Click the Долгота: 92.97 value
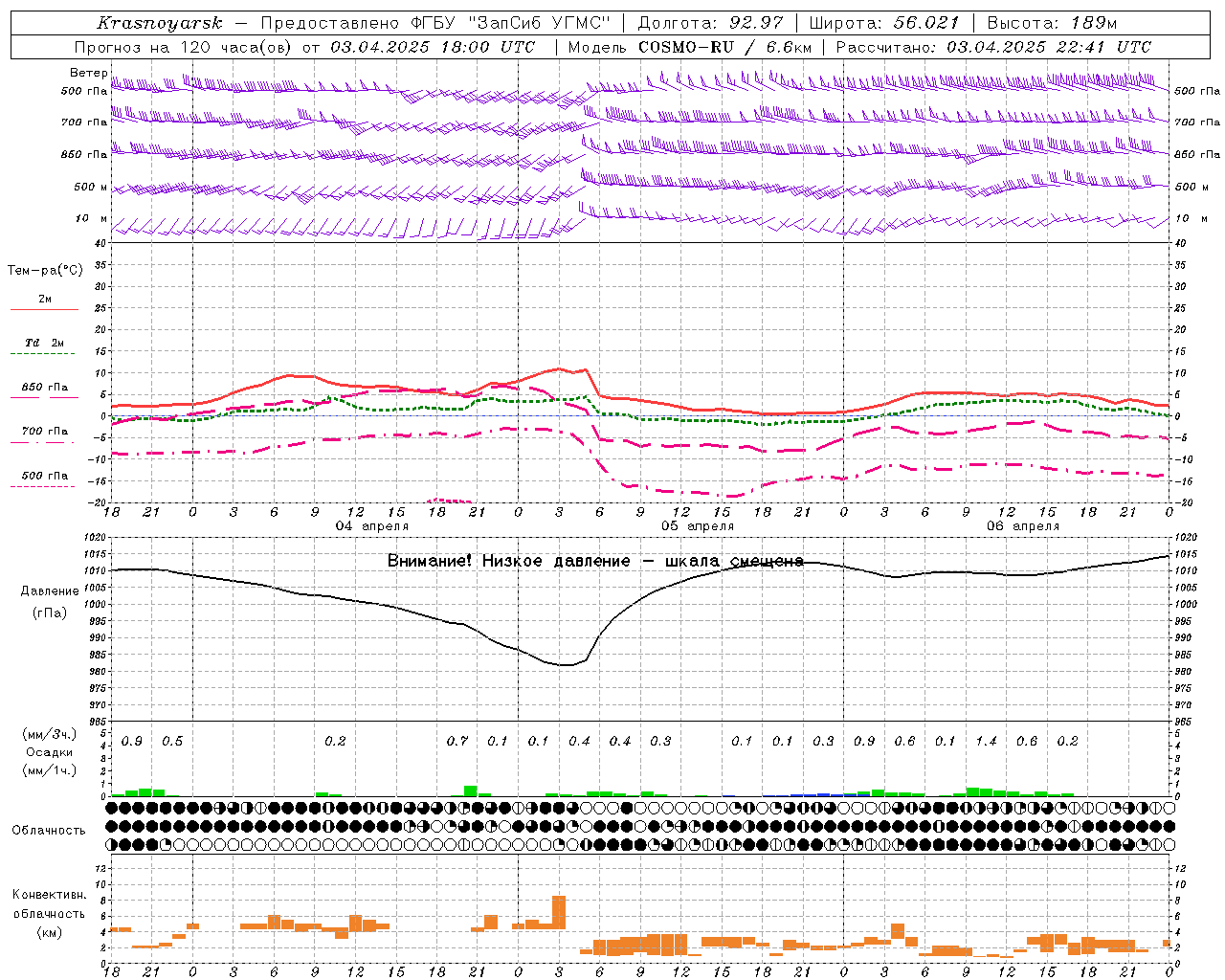Image resolution: width=1225 pixels, height=980 pixels. (x=710, y=23)
